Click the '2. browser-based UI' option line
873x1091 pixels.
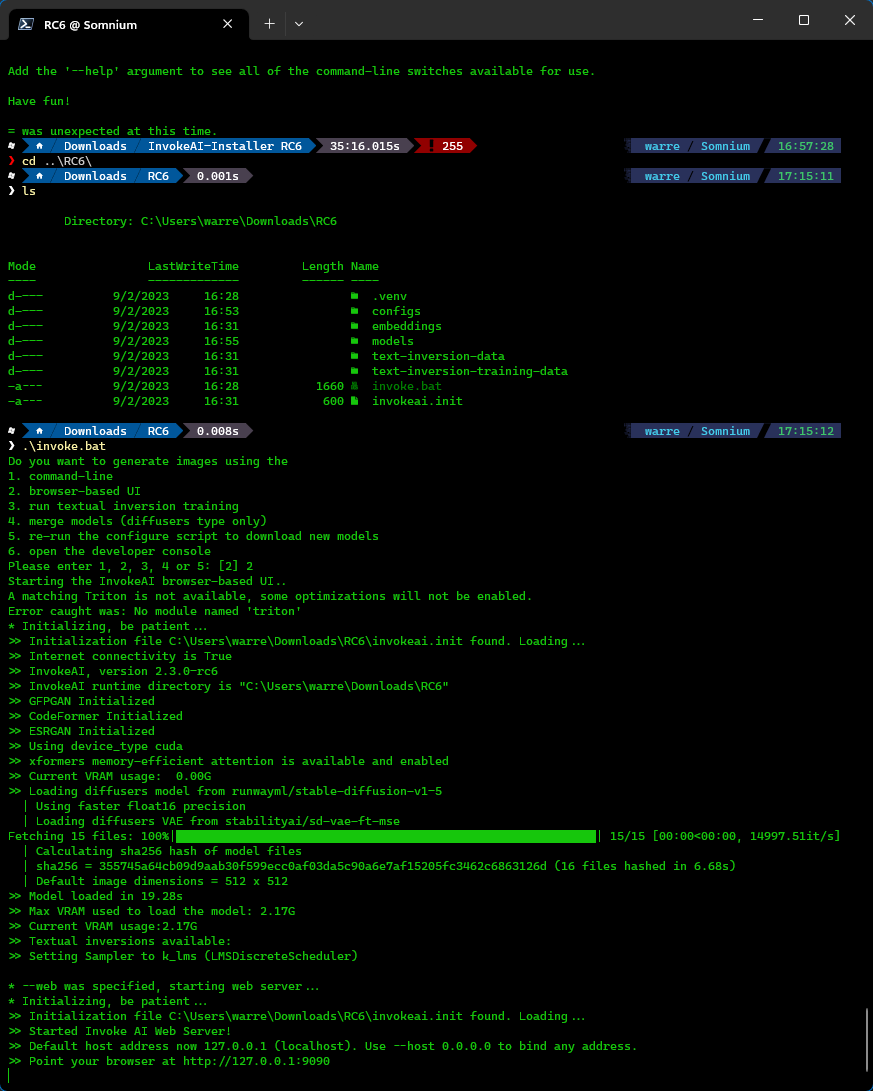tap(74, 491)
